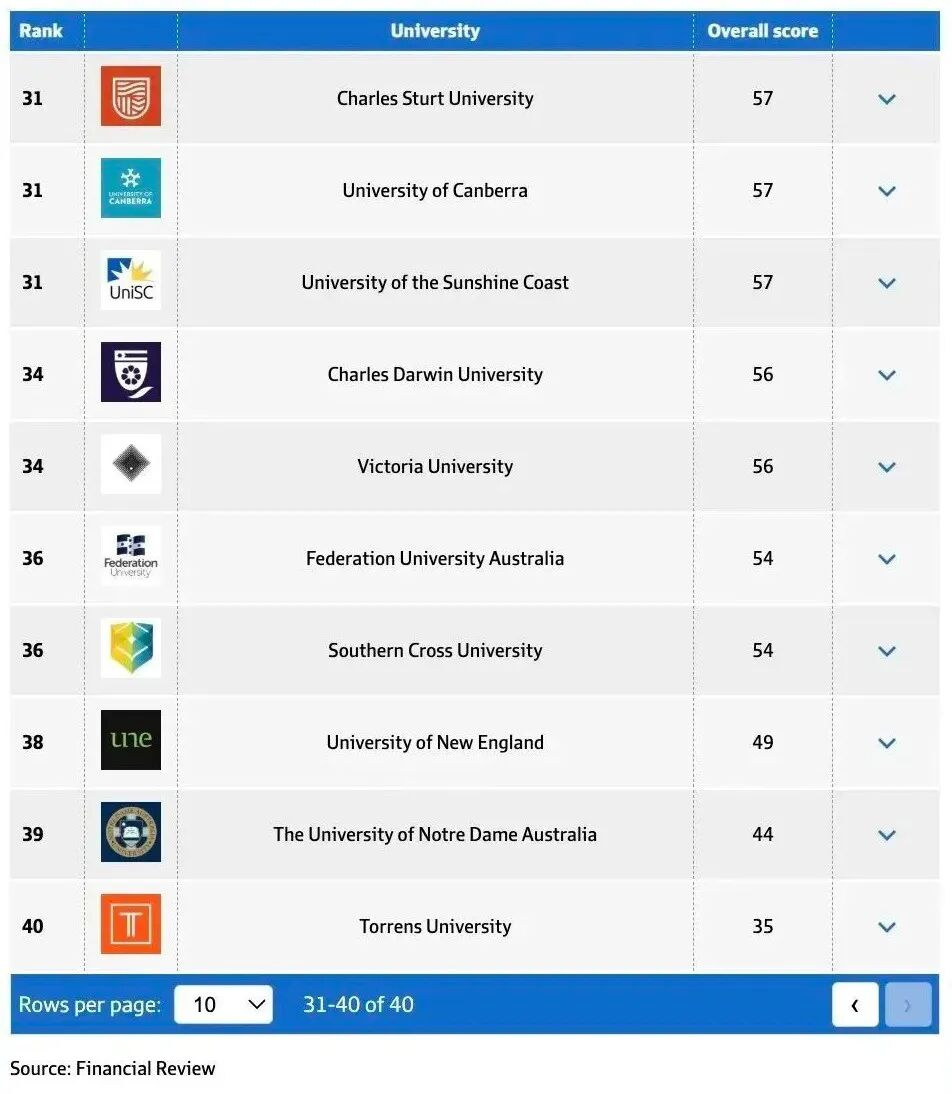This screenshot has height=1094, width=952.
Task: Sort by the Rank column header
Action: [x=41, y=31]
